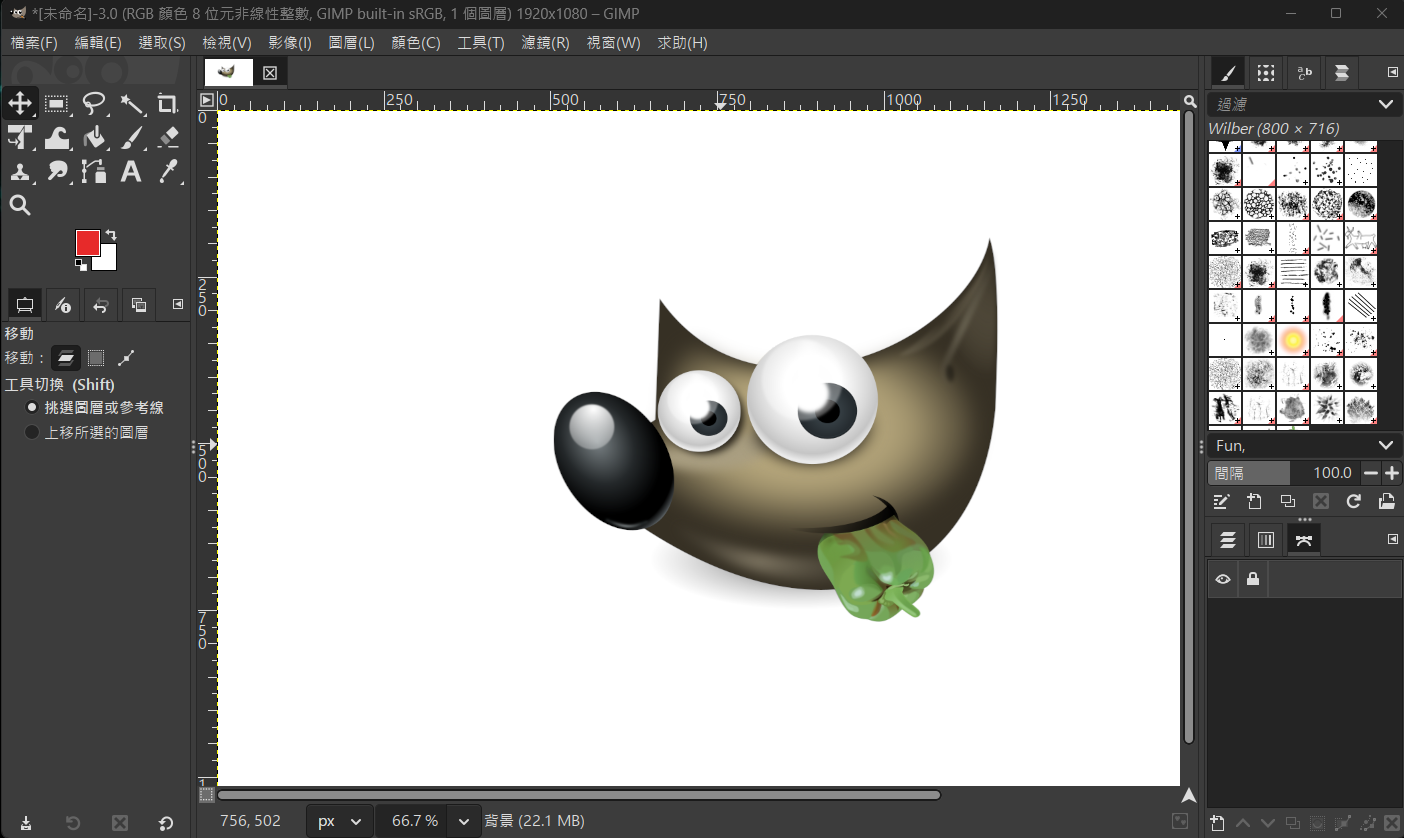The width and height of the screenshot is (1404, 838).
Task: Select the Smudge tool
Action: pos(57,171)
